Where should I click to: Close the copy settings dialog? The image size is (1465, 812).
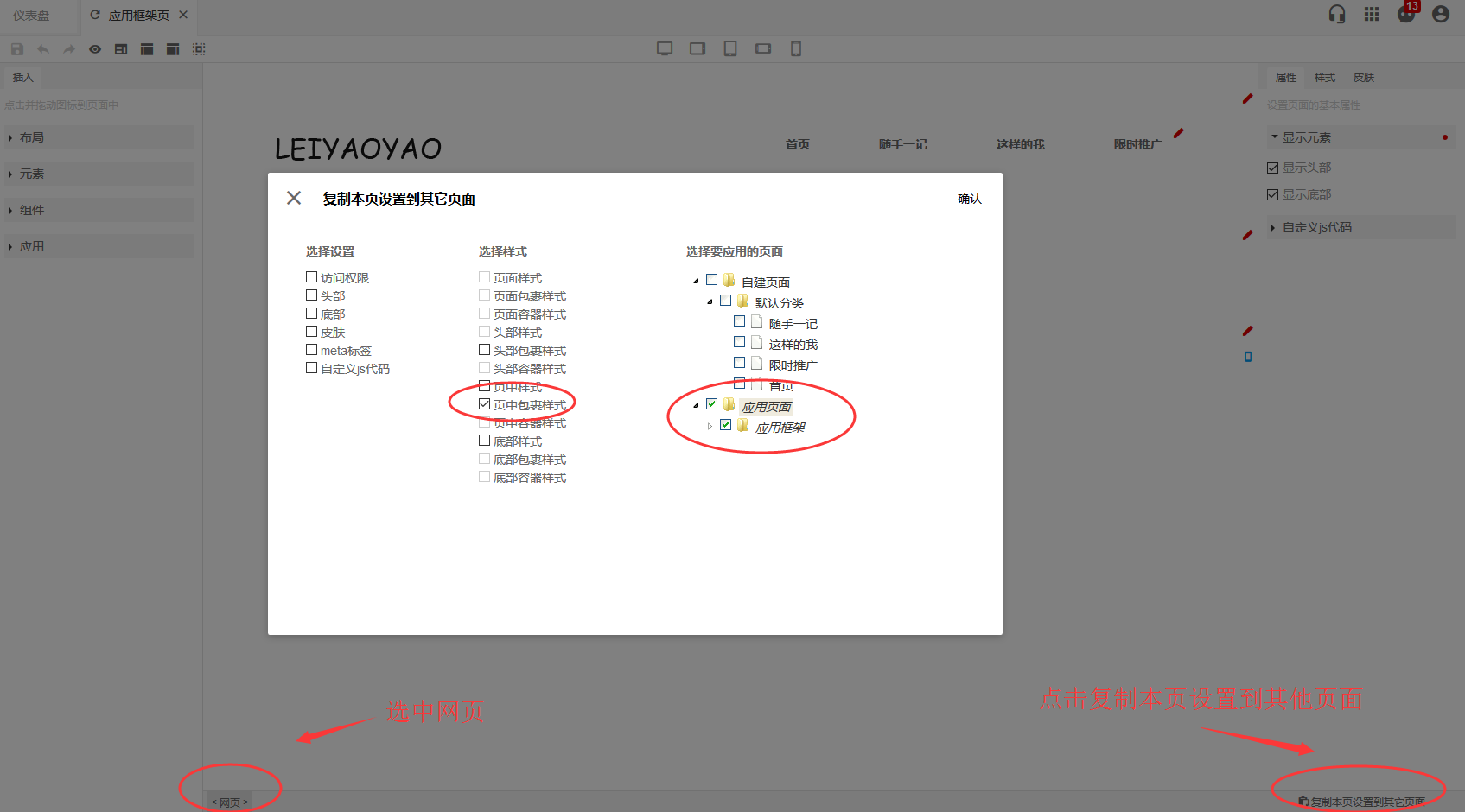pyautogui.click(x=294, y=199)
